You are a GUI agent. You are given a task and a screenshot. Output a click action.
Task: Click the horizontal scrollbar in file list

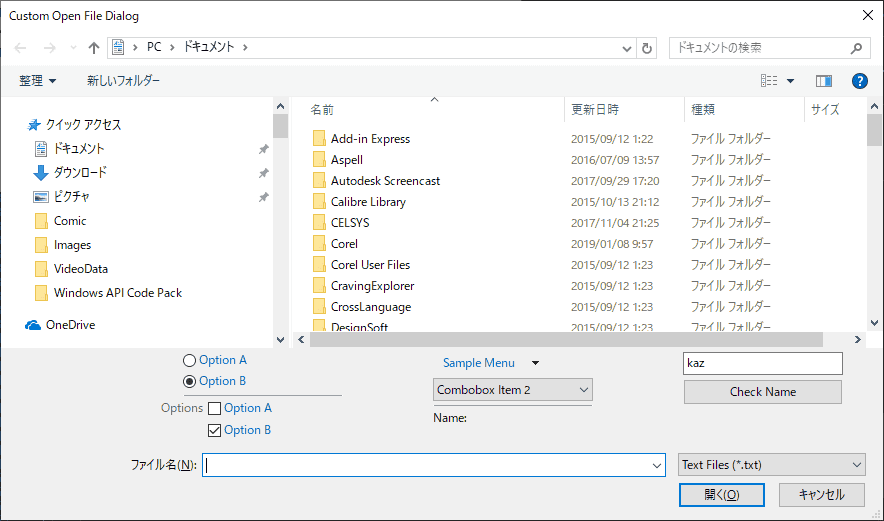[x=565, y=339]
